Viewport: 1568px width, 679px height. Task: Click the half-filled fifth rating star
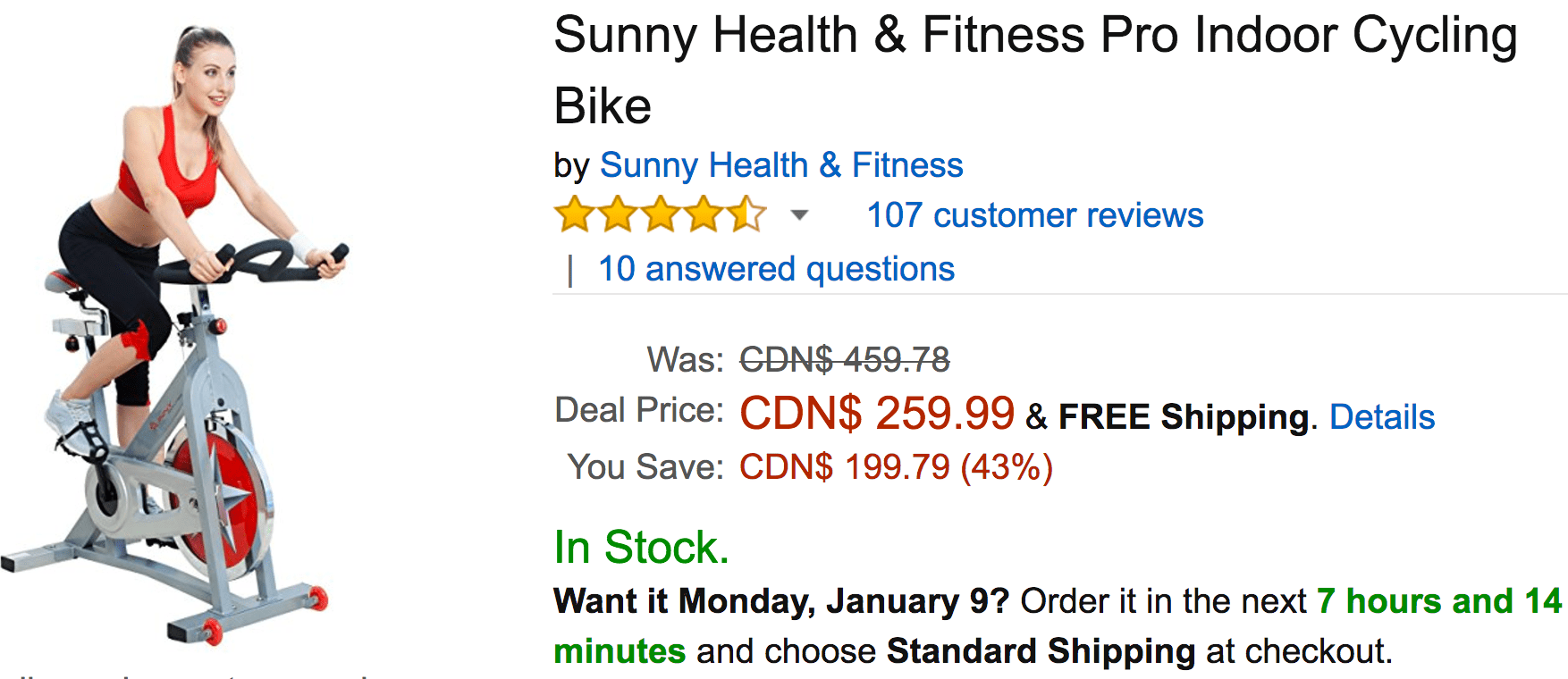coord(746,215)
